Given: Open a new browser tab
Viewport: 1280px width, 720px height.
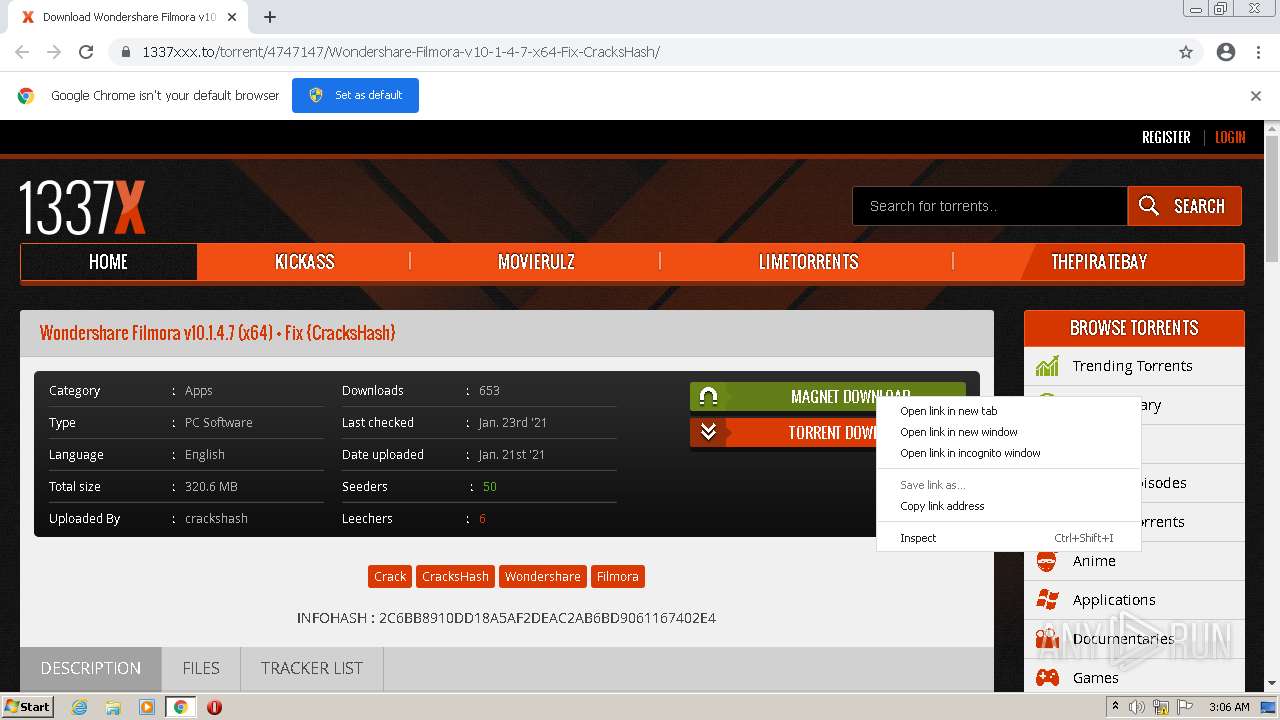Looking at the screenshot, I should [x=270, y=17].
